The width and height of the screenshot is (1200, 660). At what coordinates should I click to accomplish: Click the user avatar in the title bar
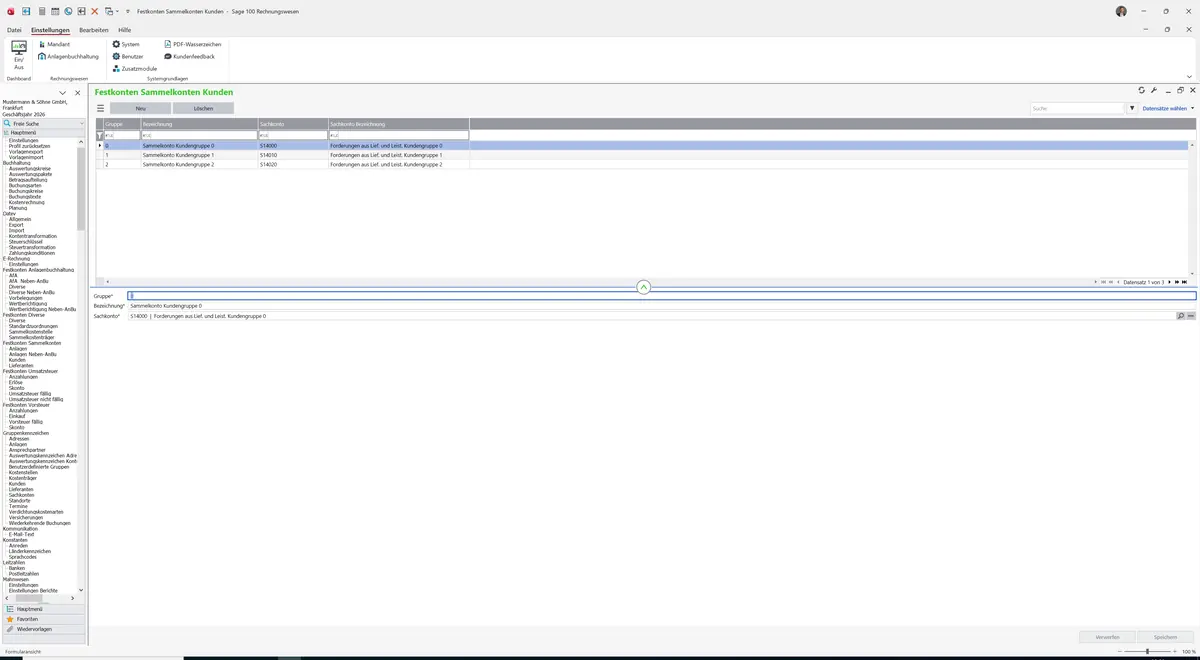1121,11
